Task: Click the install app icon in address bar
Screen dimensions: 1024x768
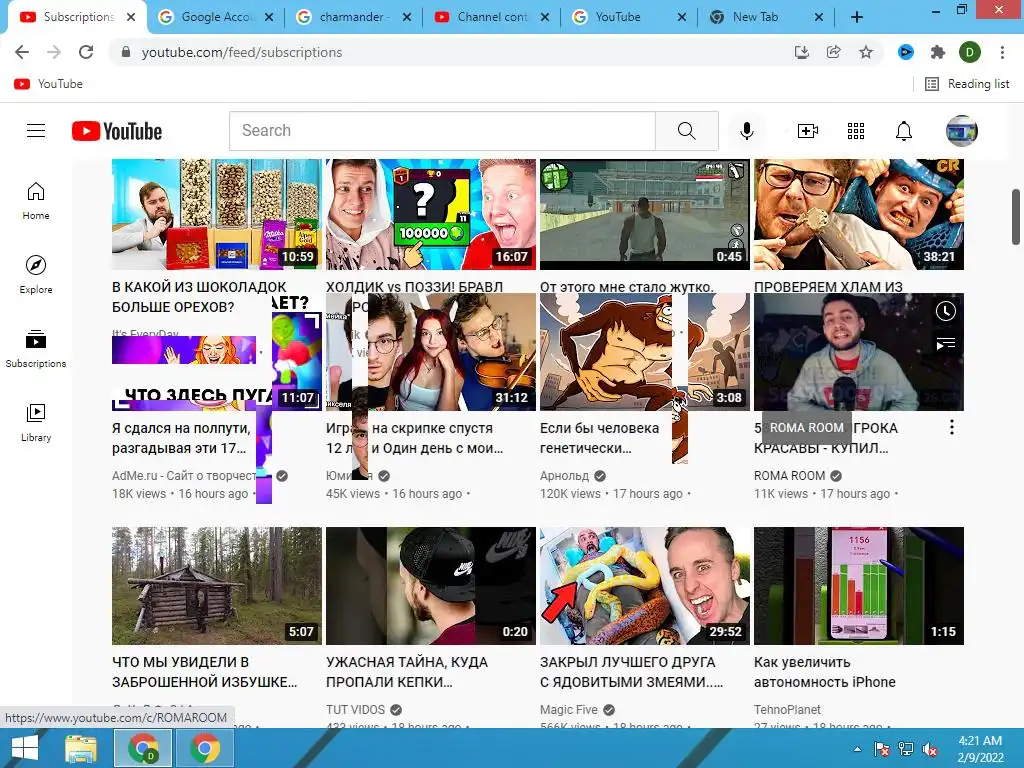Action: 802,52
